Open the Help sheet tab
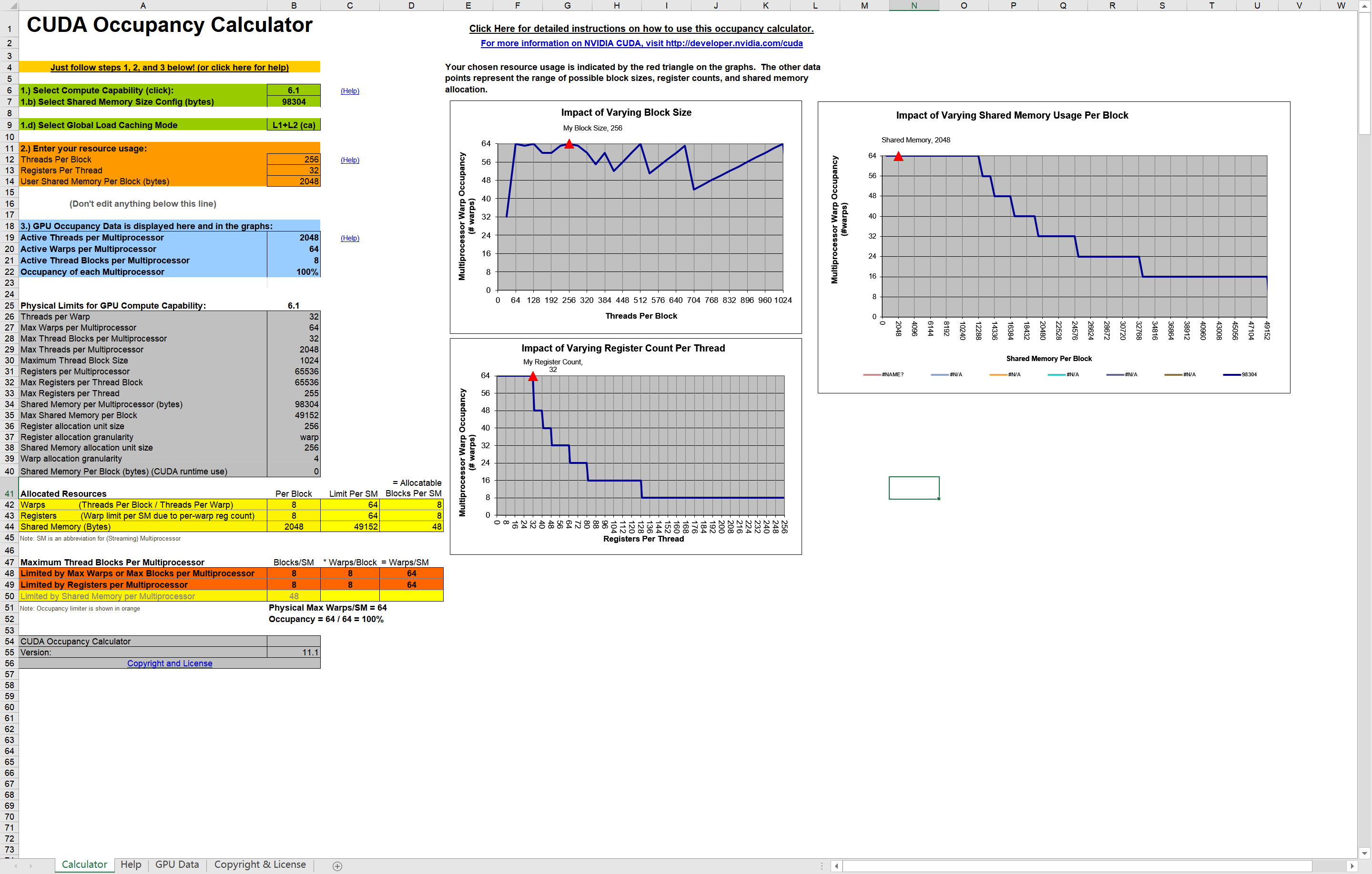This screenshot has width=1372, height=874. click(131, 864)
